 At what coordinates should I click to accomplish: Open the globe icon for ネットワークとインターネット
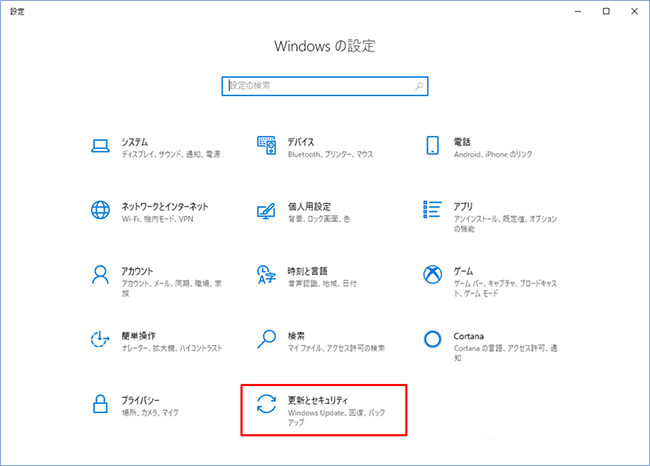pyautogui.click(x=100, y=210)
